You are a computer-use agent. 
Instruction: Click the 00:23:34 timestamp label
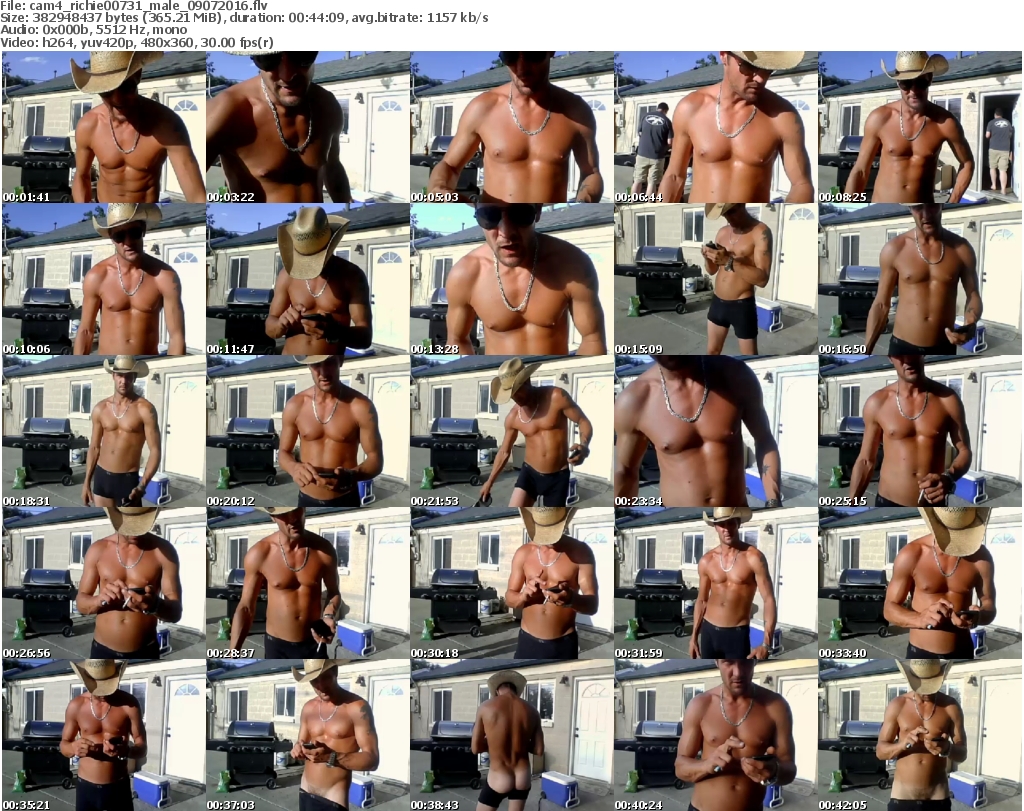[x=638, y=501]
